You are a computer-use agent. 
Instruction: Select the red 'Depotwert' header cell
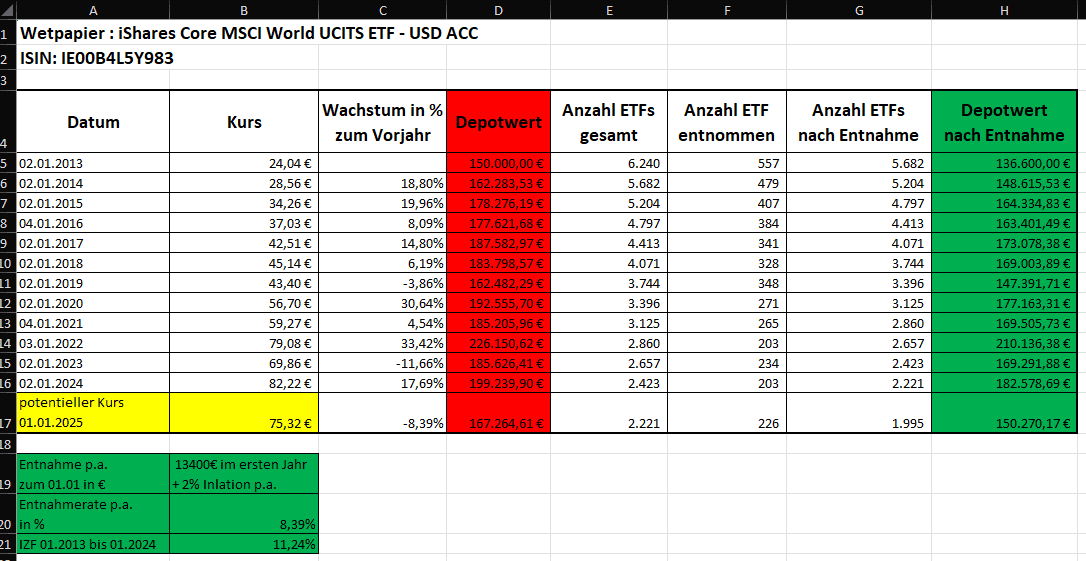click(x=499, y=121)
